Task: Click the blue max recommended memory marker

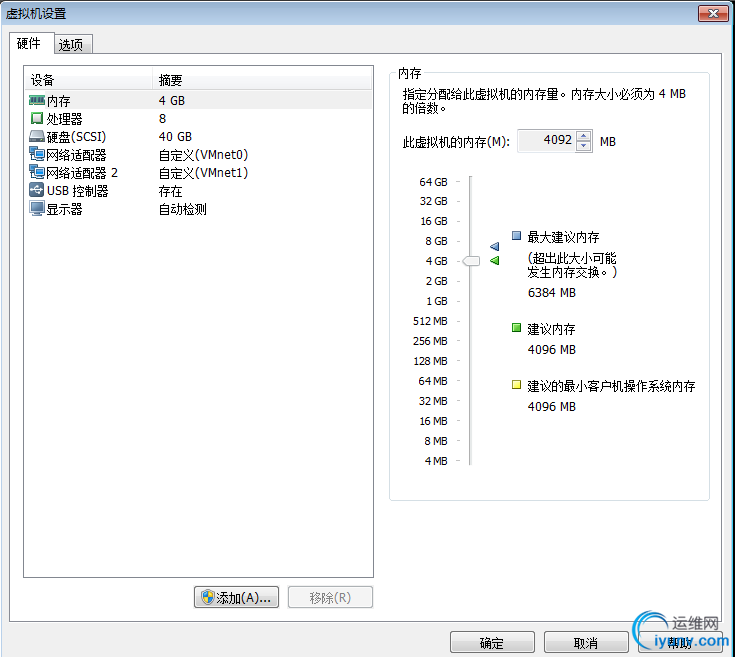Action: (x=495, y=246)
